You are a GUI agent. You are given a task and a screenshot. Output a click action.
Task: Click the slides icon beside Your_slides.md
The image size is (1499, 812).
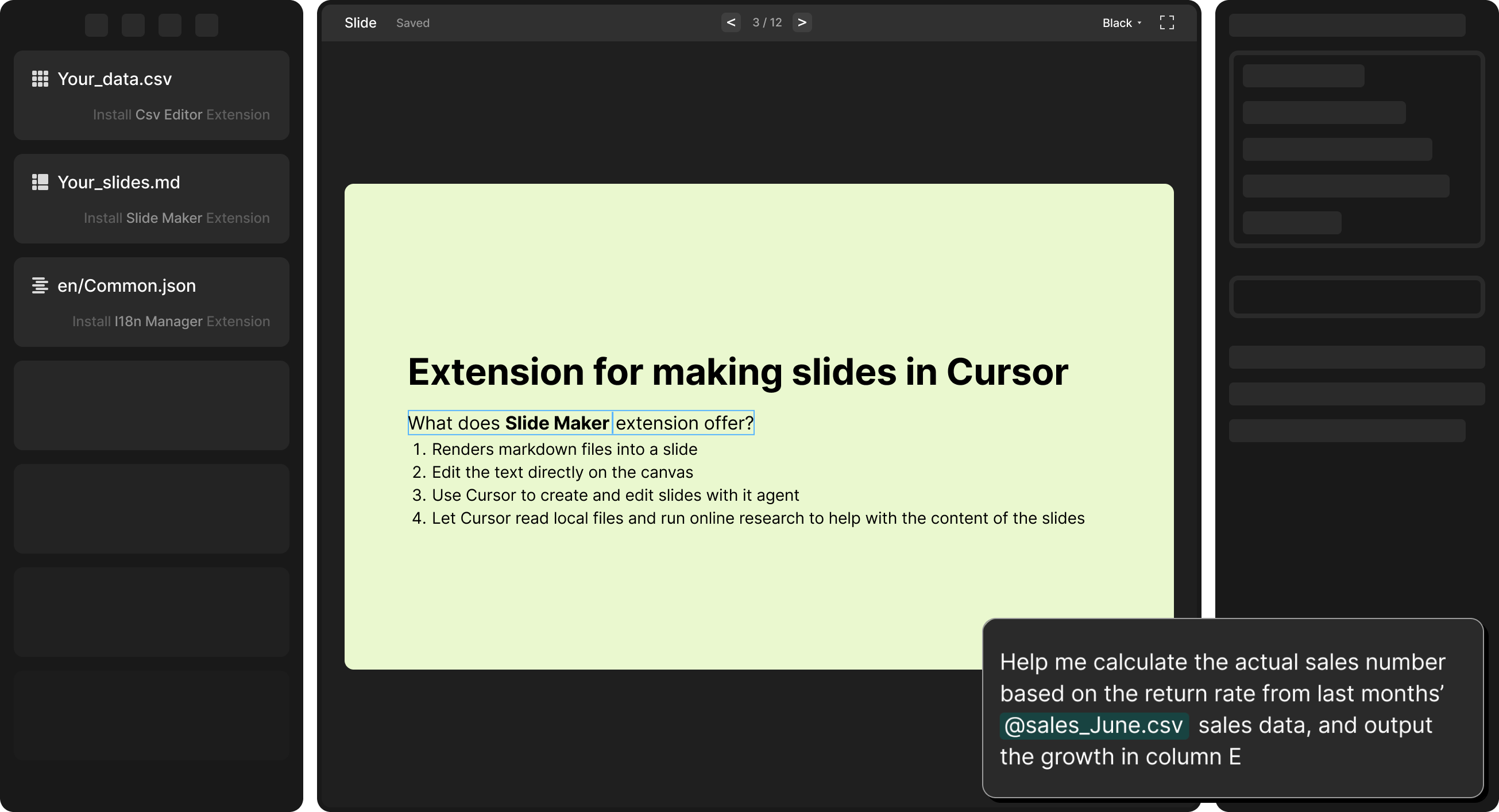tap(40, 182)
